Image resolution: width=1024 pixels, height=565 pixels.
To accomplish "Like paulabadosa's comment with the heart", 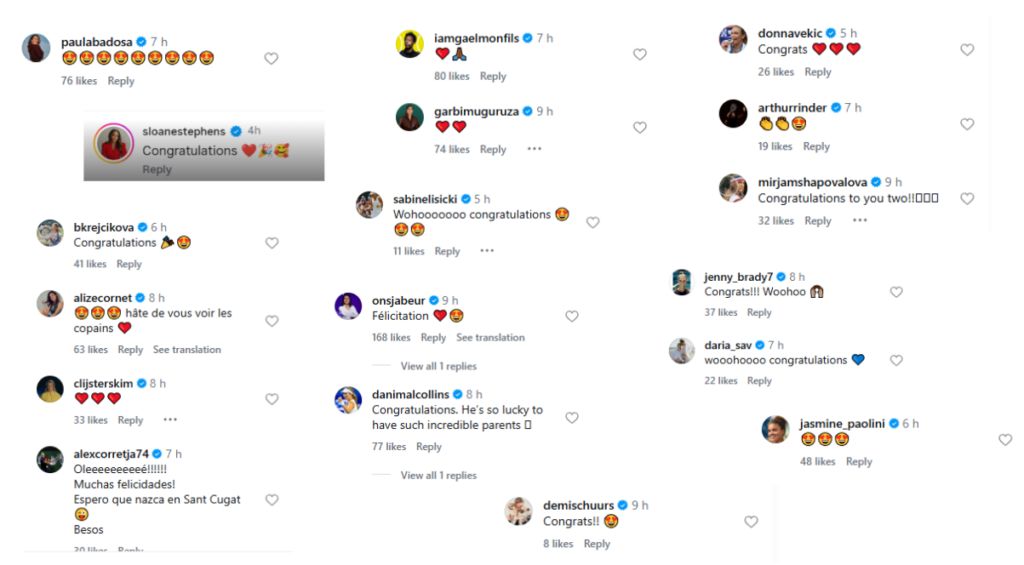I will [271, 59].
